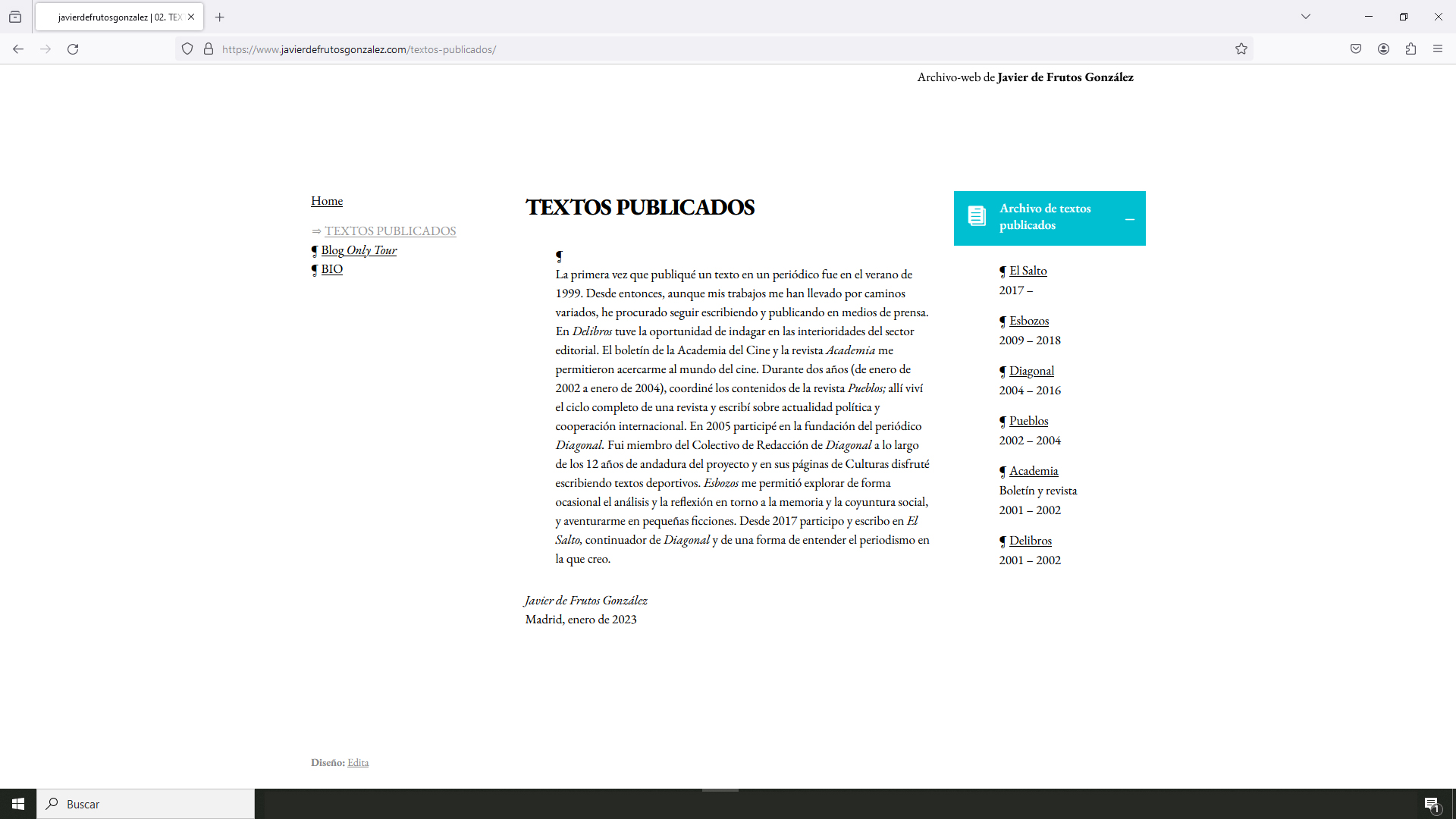The image size is (1456, 819).
Task: Click Javier de Frutos González header text
Action: tap(1065, 77)
